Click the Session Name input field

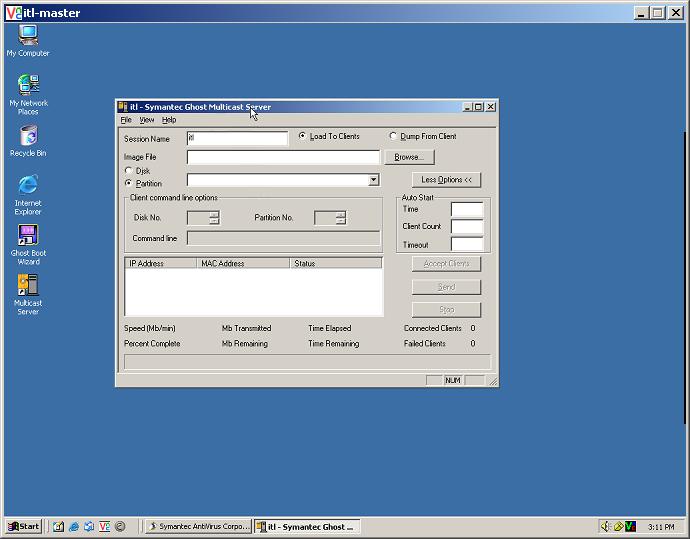[238, 138]
